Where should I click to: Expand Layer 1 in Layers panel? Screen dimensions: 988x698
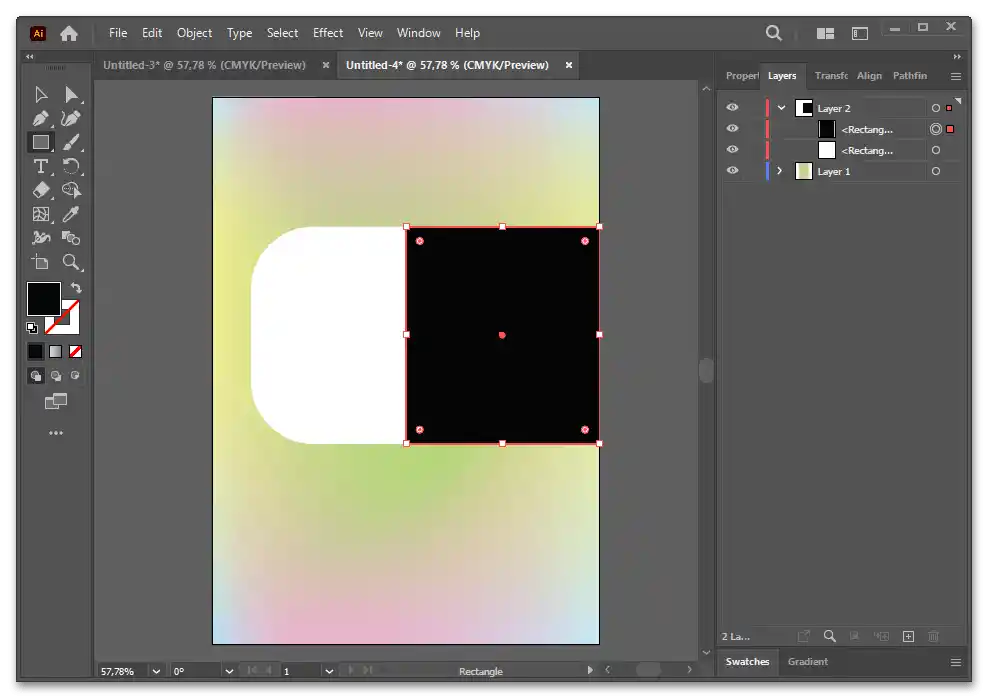780,171
